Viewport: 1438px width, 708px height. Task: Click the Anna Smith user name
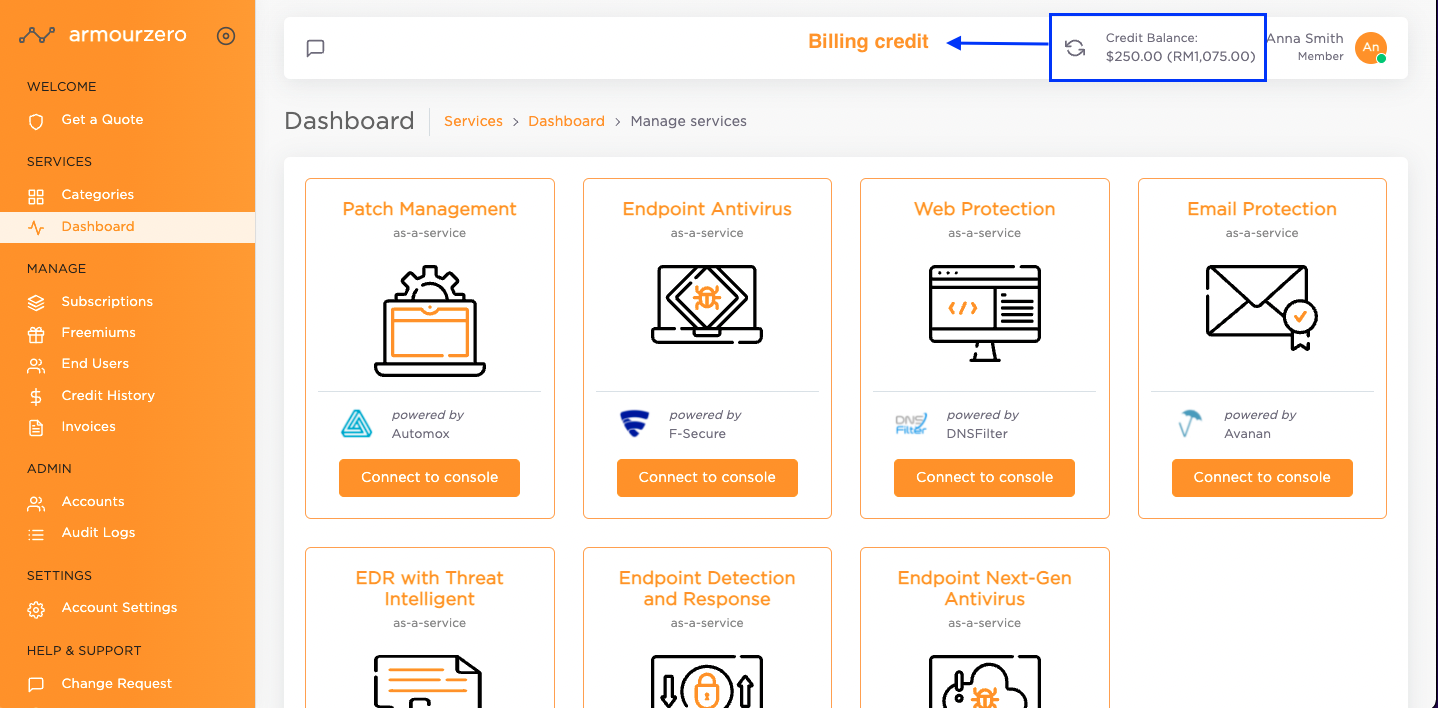pos(1305,39)
